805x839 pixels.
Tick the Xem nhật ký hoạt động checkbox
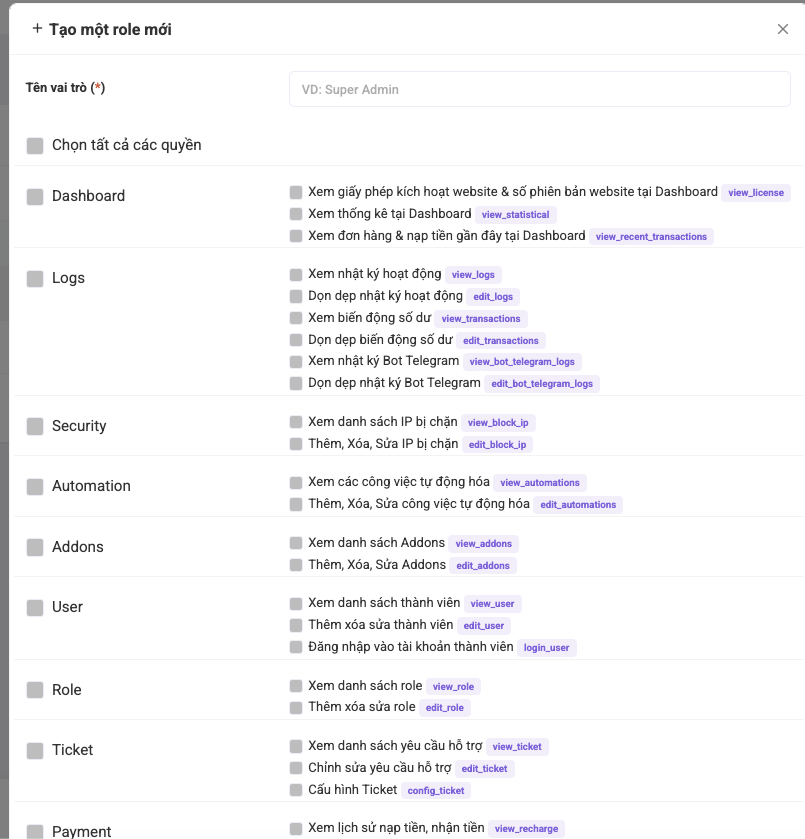tap(296, 274)
